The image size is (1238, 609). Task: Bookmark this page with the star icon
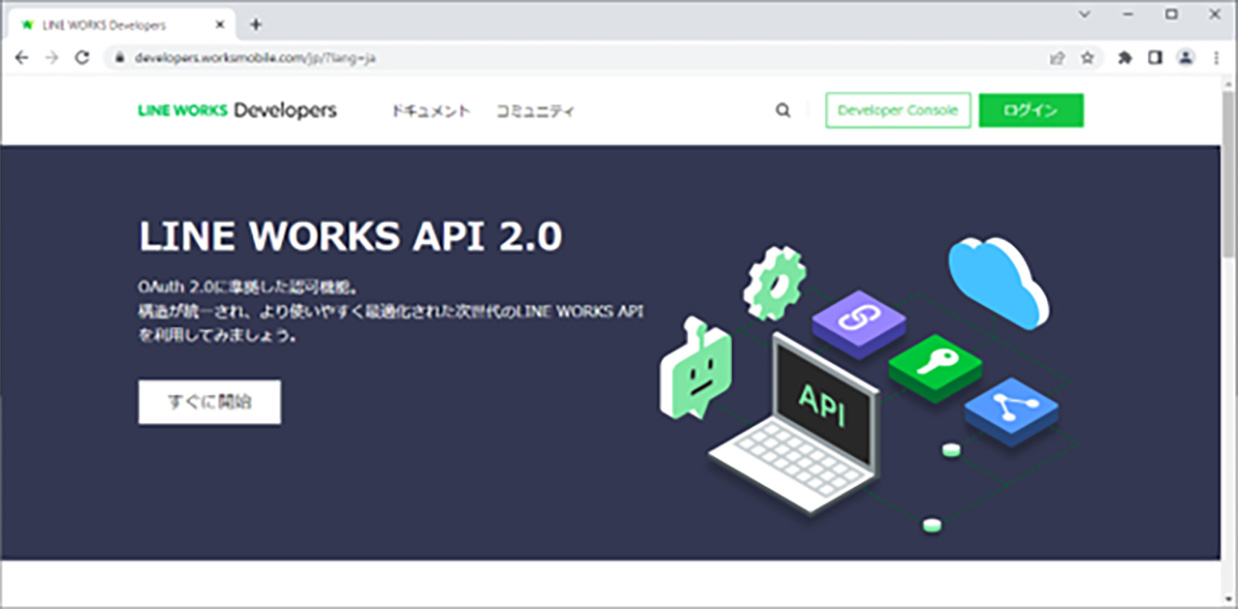pos(1087,58)
